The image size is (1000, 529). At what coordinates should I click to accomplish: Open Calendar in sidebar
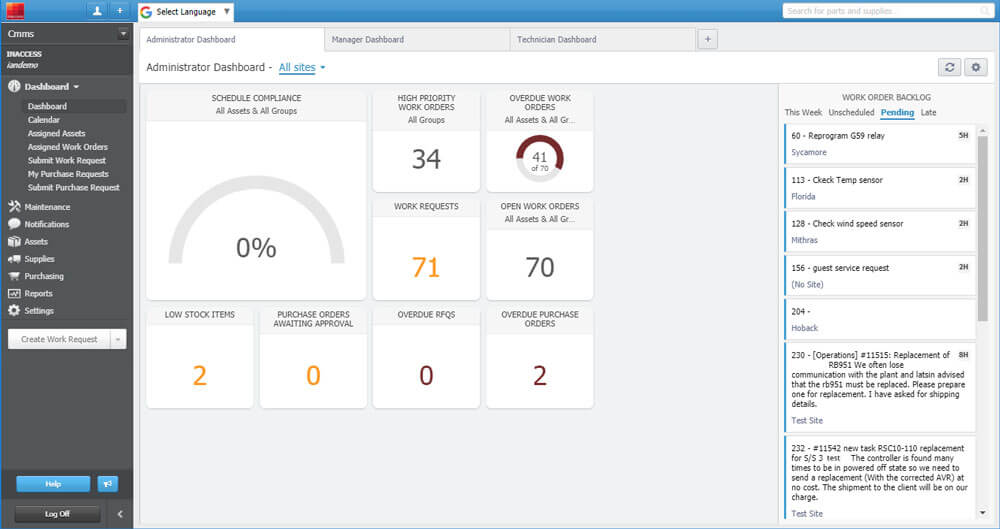[43, 119]
